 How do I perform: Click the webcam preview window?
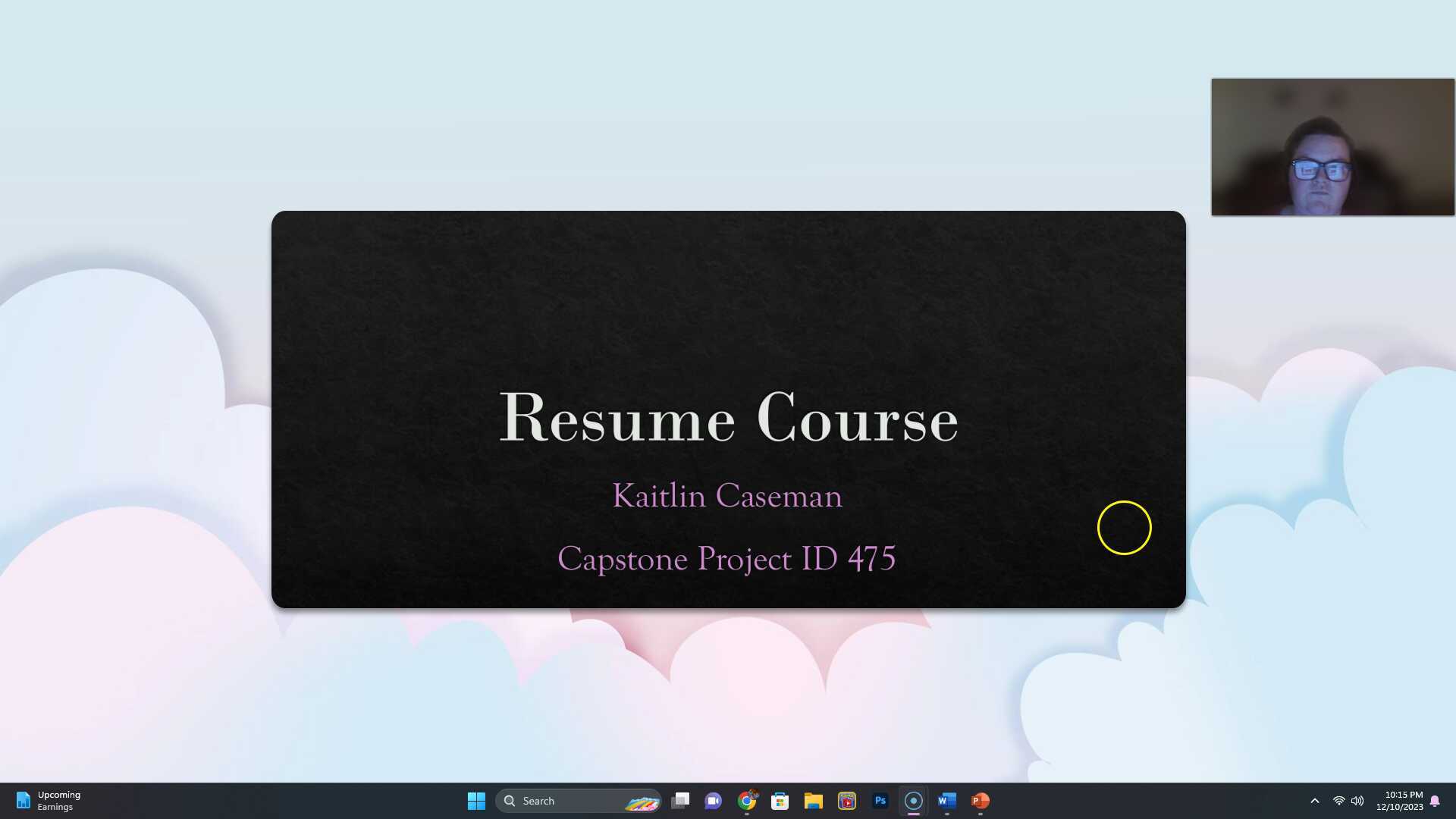coord(1332,147)
